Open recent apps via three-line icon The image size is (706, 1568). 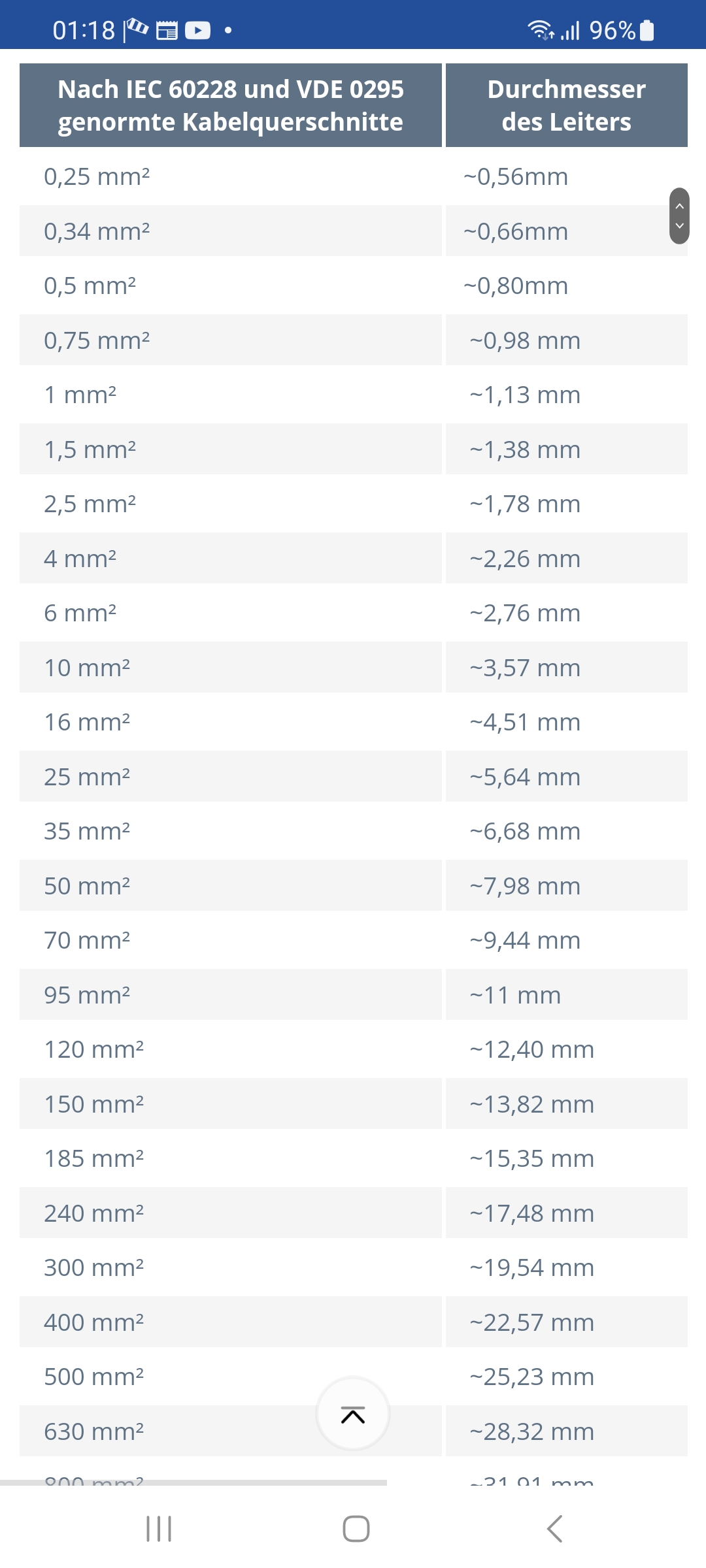point(159,1529)
